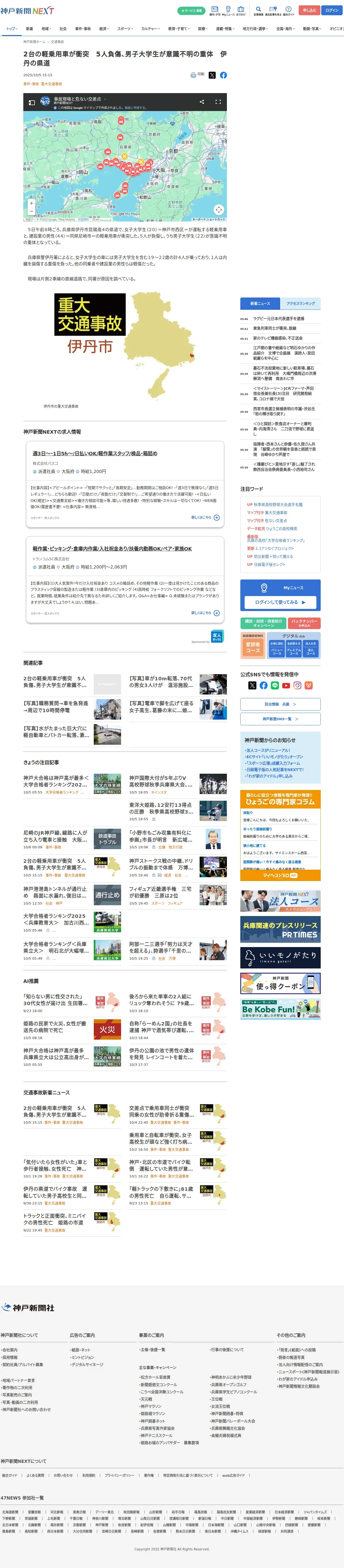
Task: Open the official Instagram icon
Action: (297, 685)
